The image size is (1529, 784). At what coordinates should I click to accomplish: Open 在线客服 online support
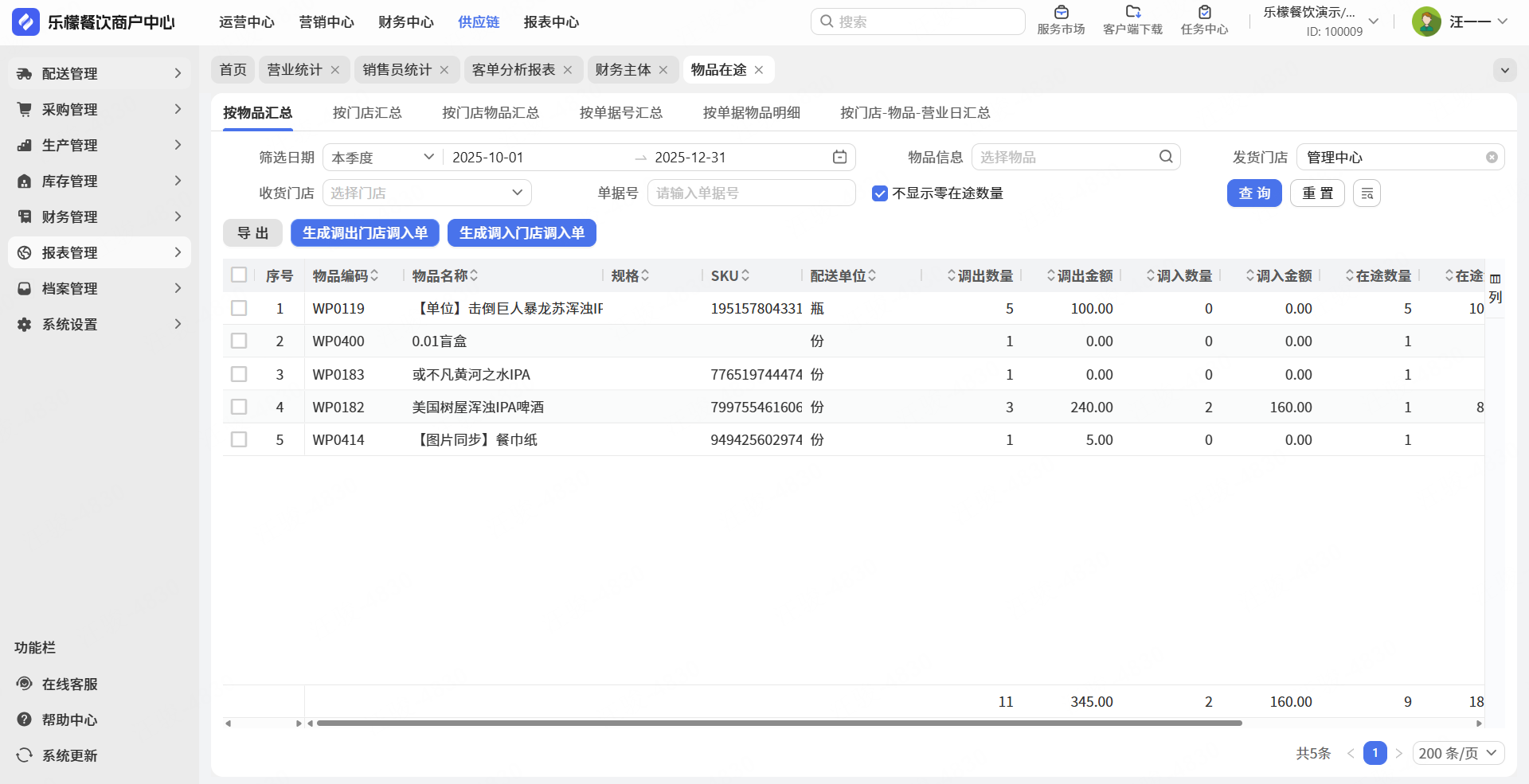69,684
